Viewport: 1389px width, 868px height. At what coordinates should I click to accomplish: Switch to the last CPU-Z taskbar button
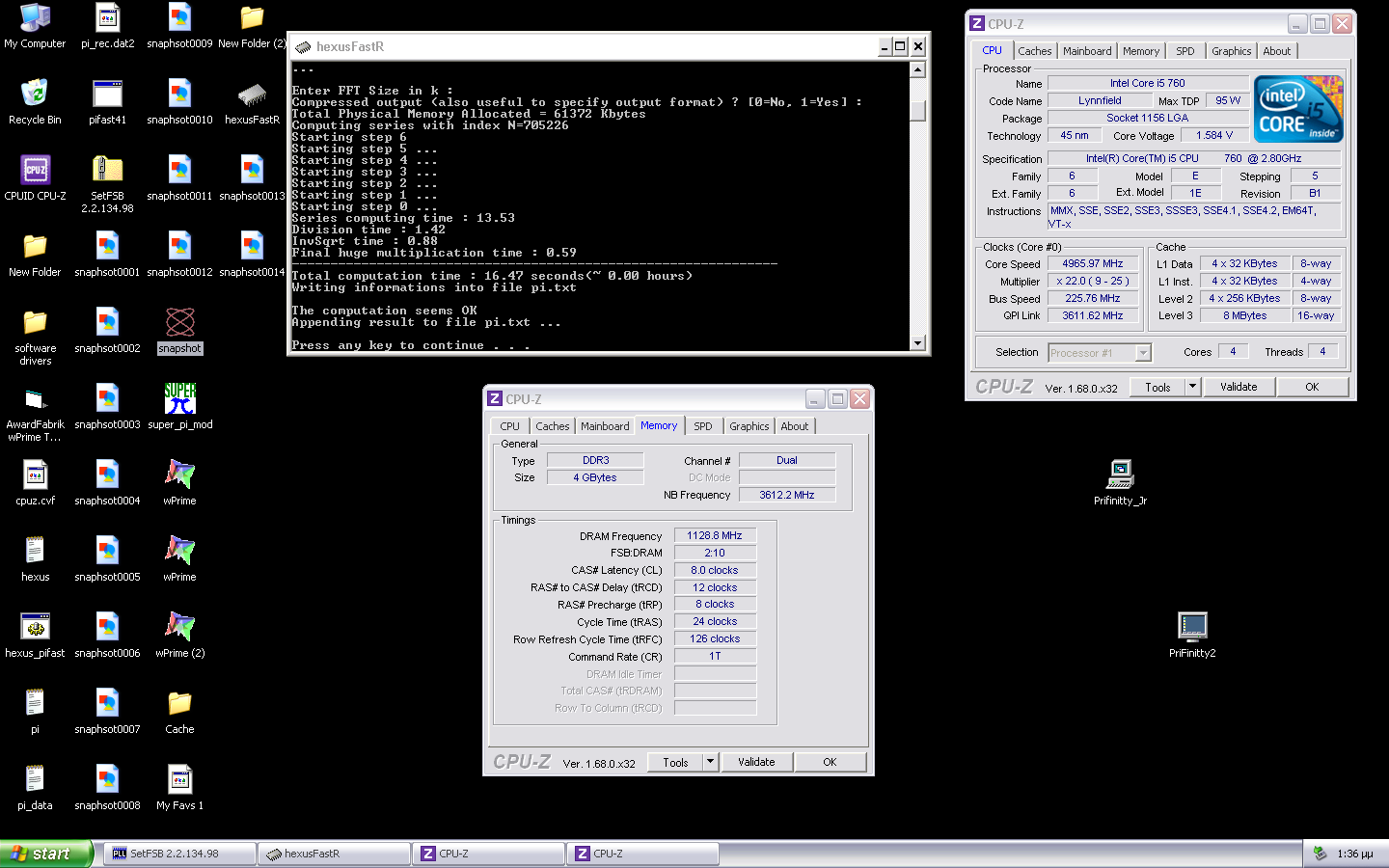[642, 854]
